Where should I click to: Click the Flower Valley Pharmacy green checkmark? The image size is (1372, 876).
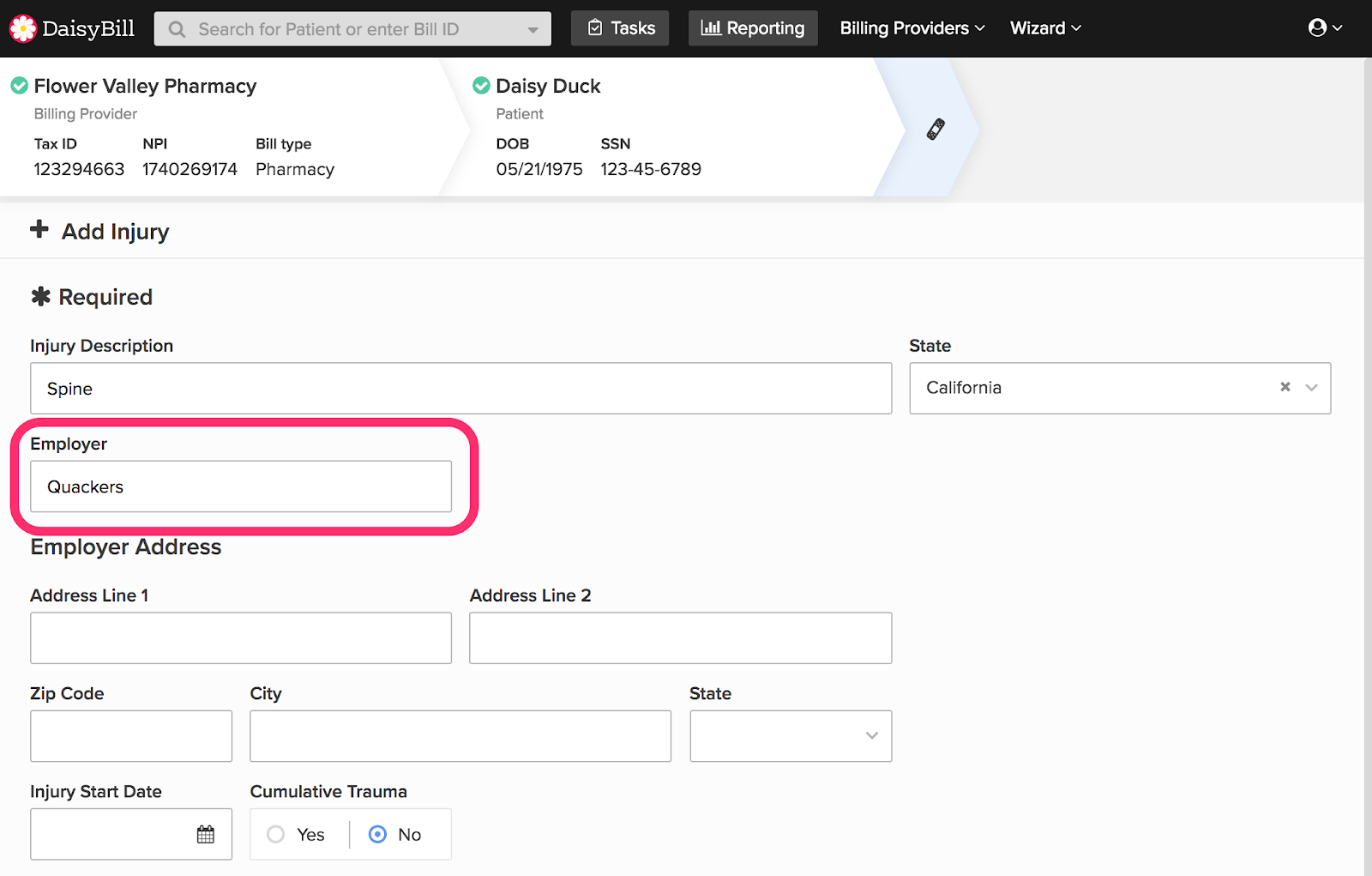click(19, 86)
